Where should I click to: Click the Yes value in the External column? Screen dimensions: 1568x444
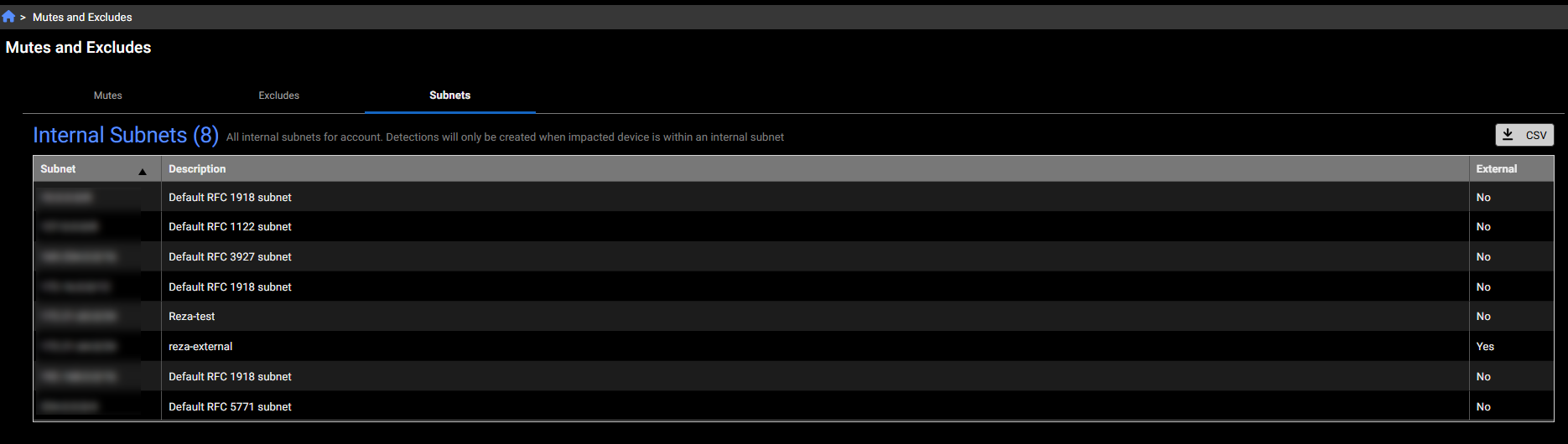(1485, 347)
